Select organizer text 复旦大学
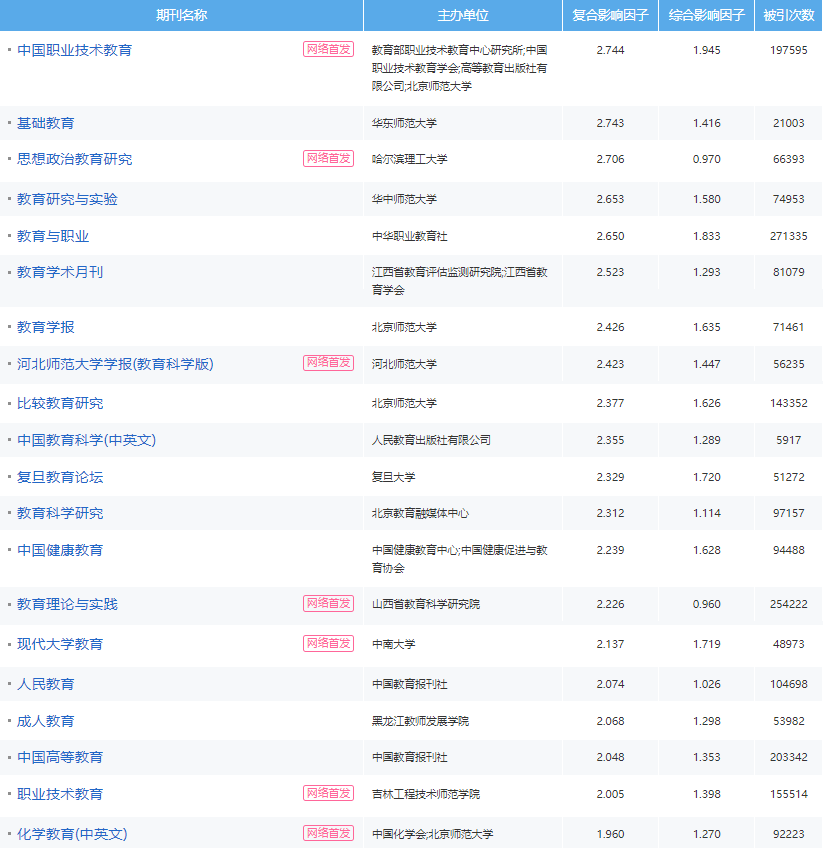Screen dimensions: 823x848 [x=394, y=477]
